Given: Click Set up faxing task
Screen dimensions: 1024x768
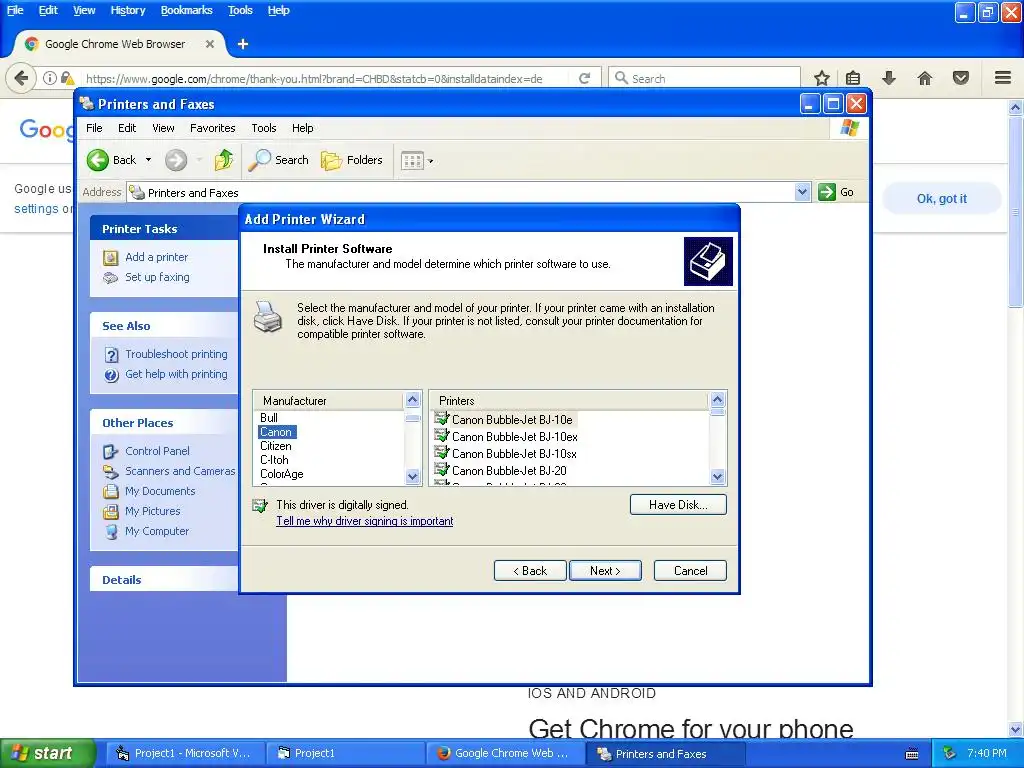Looking at the screenshot, I should [157, 277].
